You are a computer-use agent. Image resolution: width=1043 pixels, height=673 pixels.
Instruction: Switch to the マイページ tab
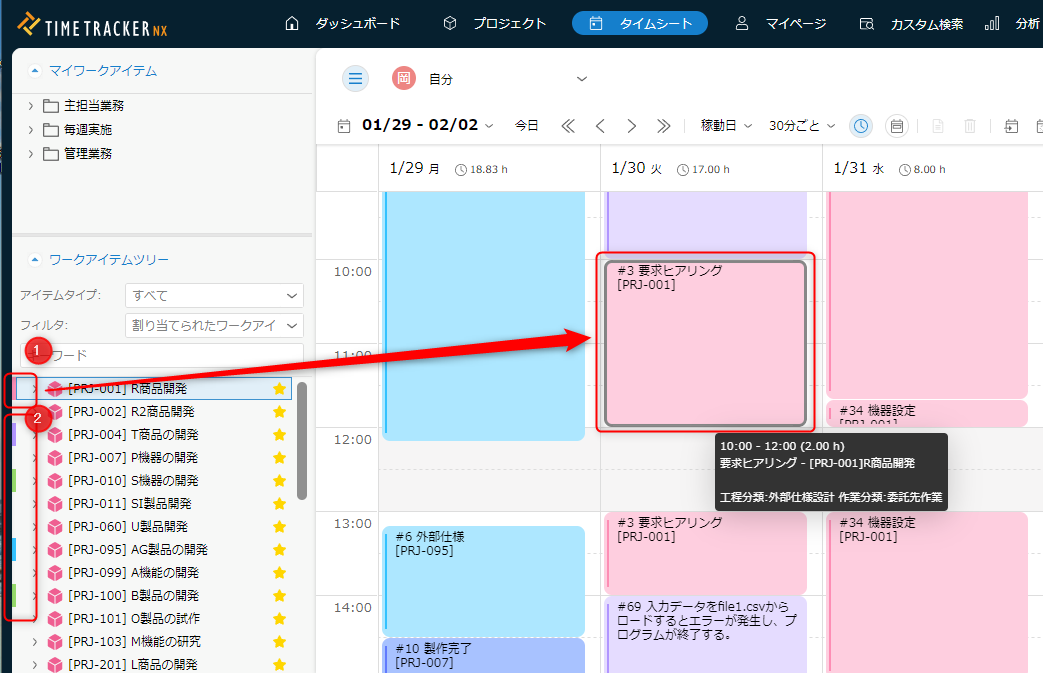[781, 23]
